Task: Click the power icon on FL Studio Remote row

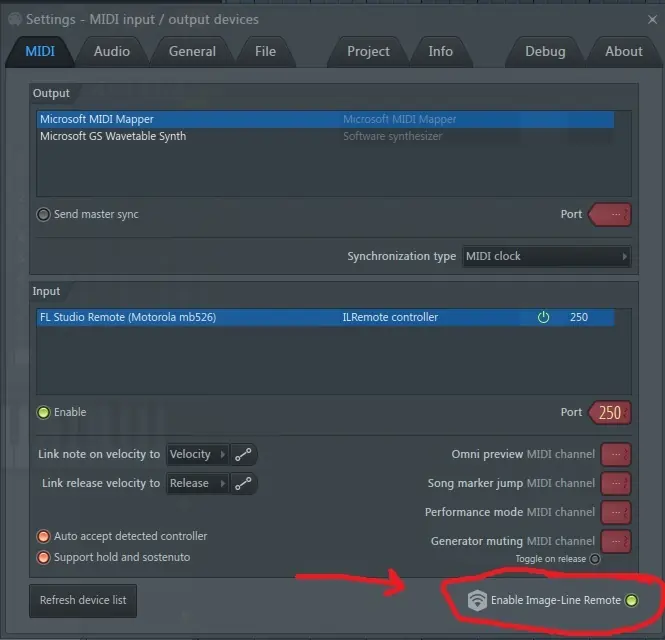Action: [543, 317]
